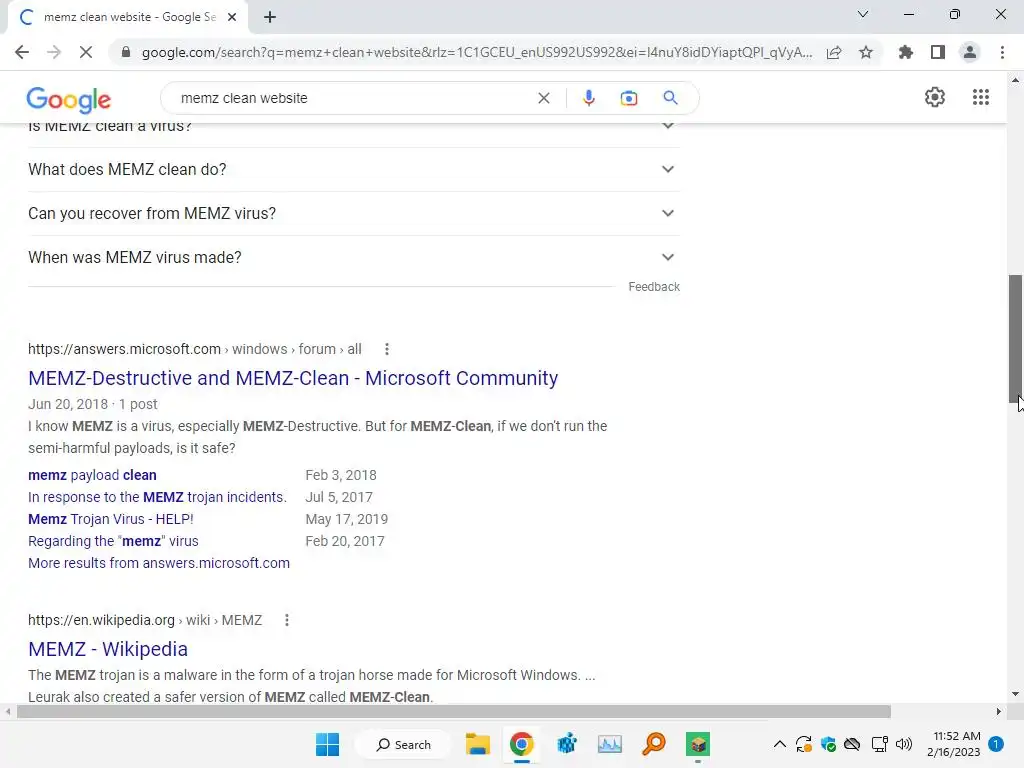Click the answers.microsoft.com URL breadcrumb
1024x768 pixels.
(195, 349)
